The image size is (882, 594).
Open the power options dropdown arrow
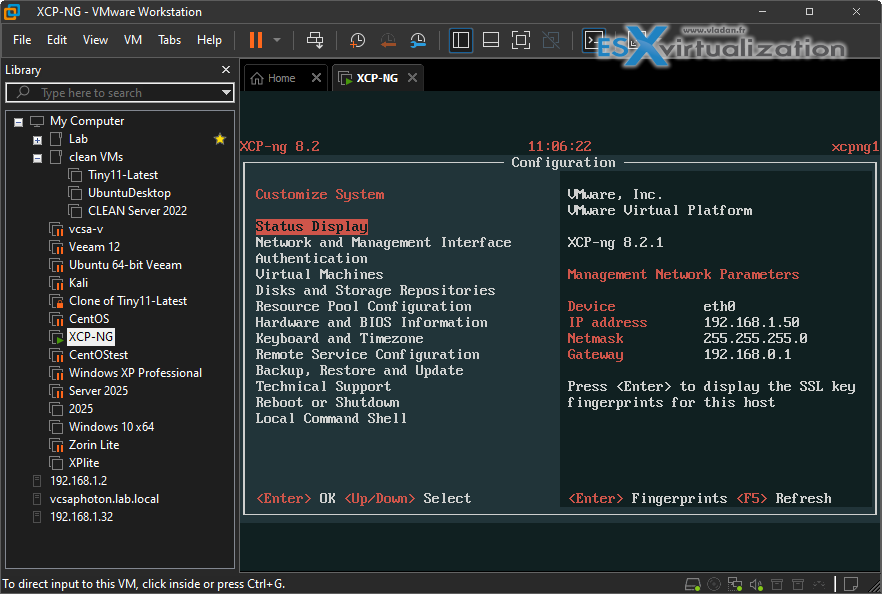click(277, 40)
